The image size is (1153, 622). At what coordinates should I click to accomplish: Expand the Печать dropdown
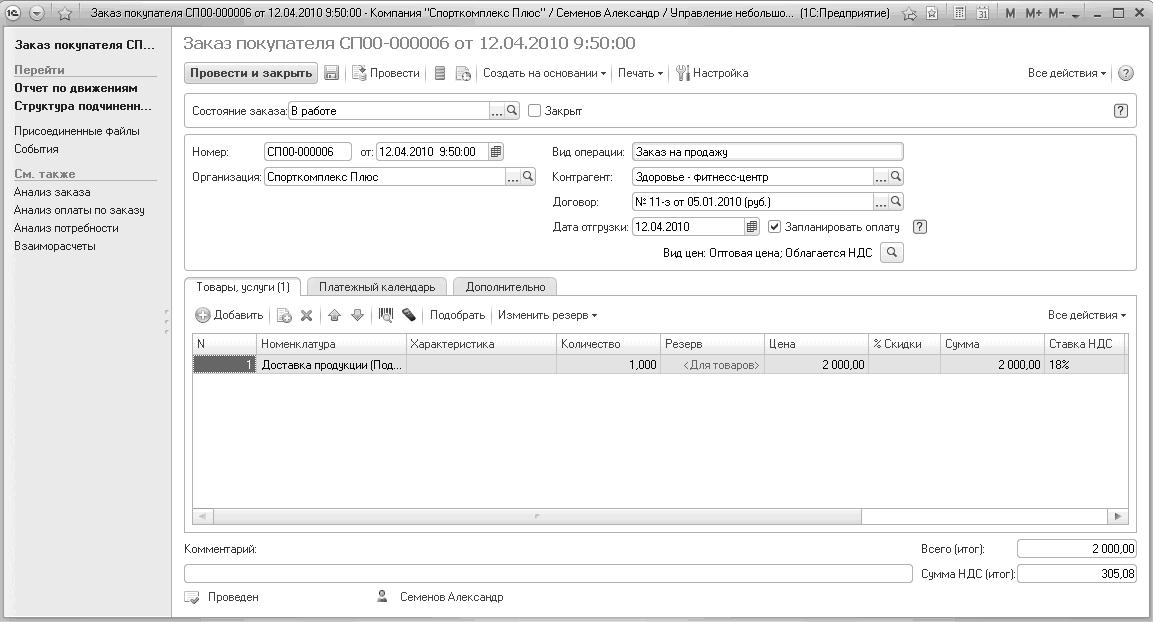[x=640, y=73]
